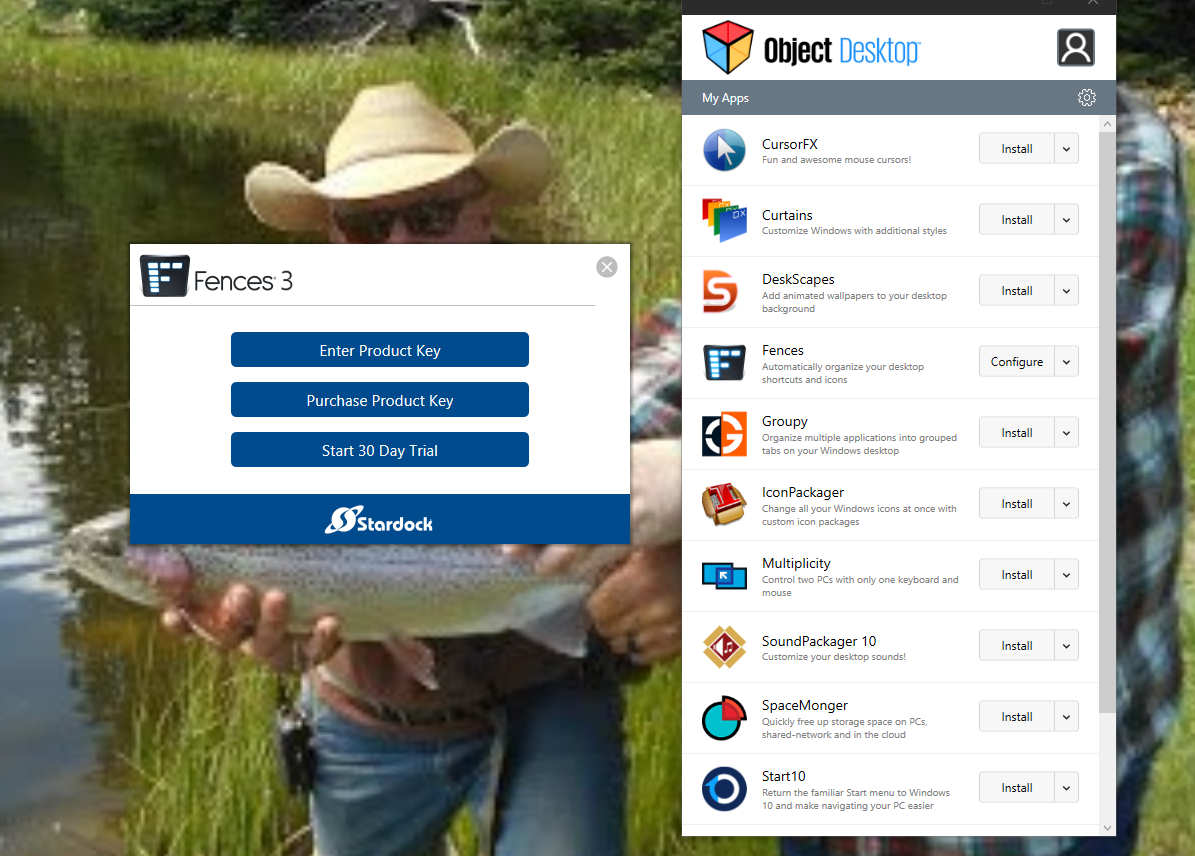This screenshot has width=1195, height=856.
Task: Configure Fences
Action: coord(1017,361)
